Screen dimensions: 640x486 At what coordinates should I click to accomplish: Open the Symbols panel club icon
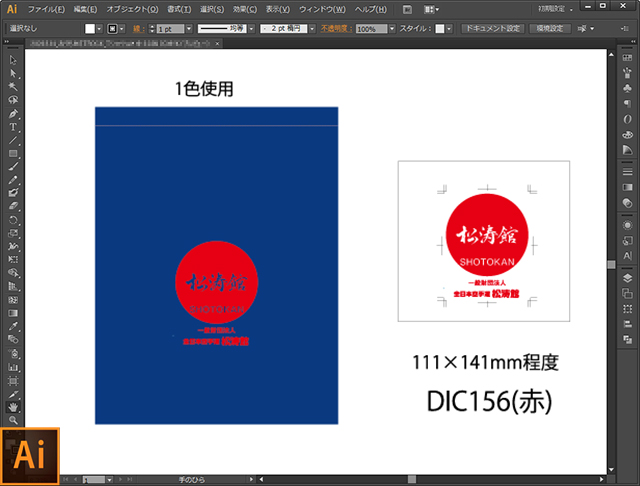[627, 89]
